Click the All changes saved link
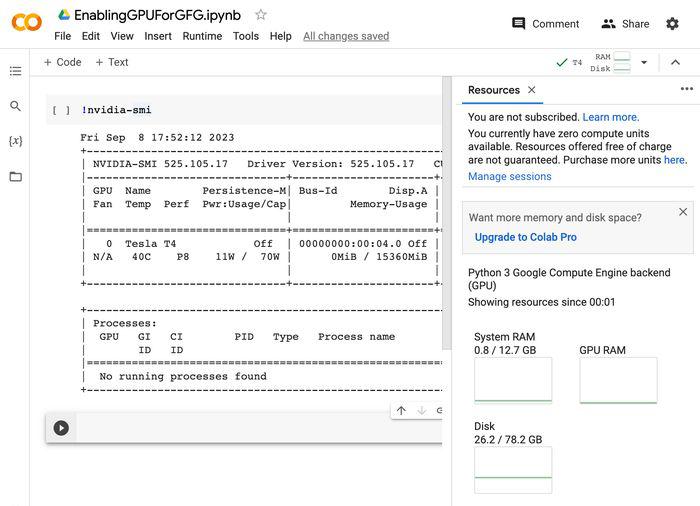Image resolution: width=700 pixels, height=506 pixels. [x=346, y=36]
